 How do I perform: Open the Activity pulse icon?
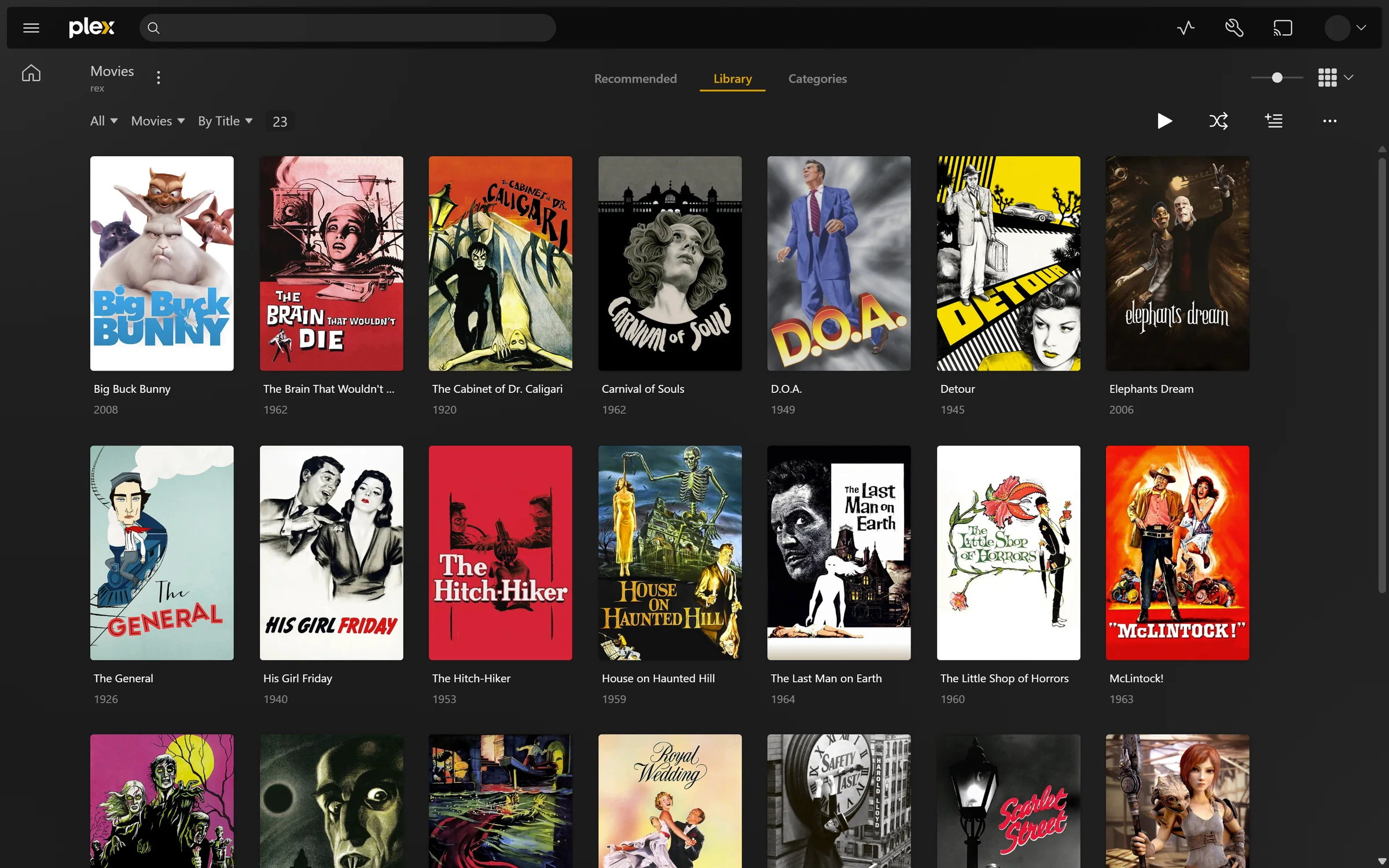tap(1185, 28)
